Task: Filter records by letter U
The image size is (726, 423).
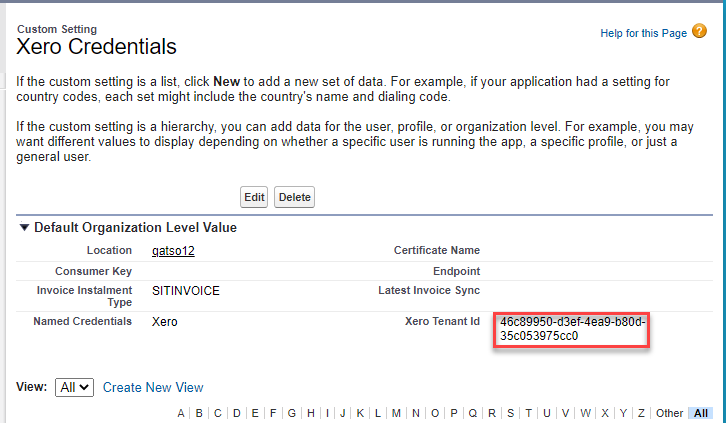Action: point(547,413)
